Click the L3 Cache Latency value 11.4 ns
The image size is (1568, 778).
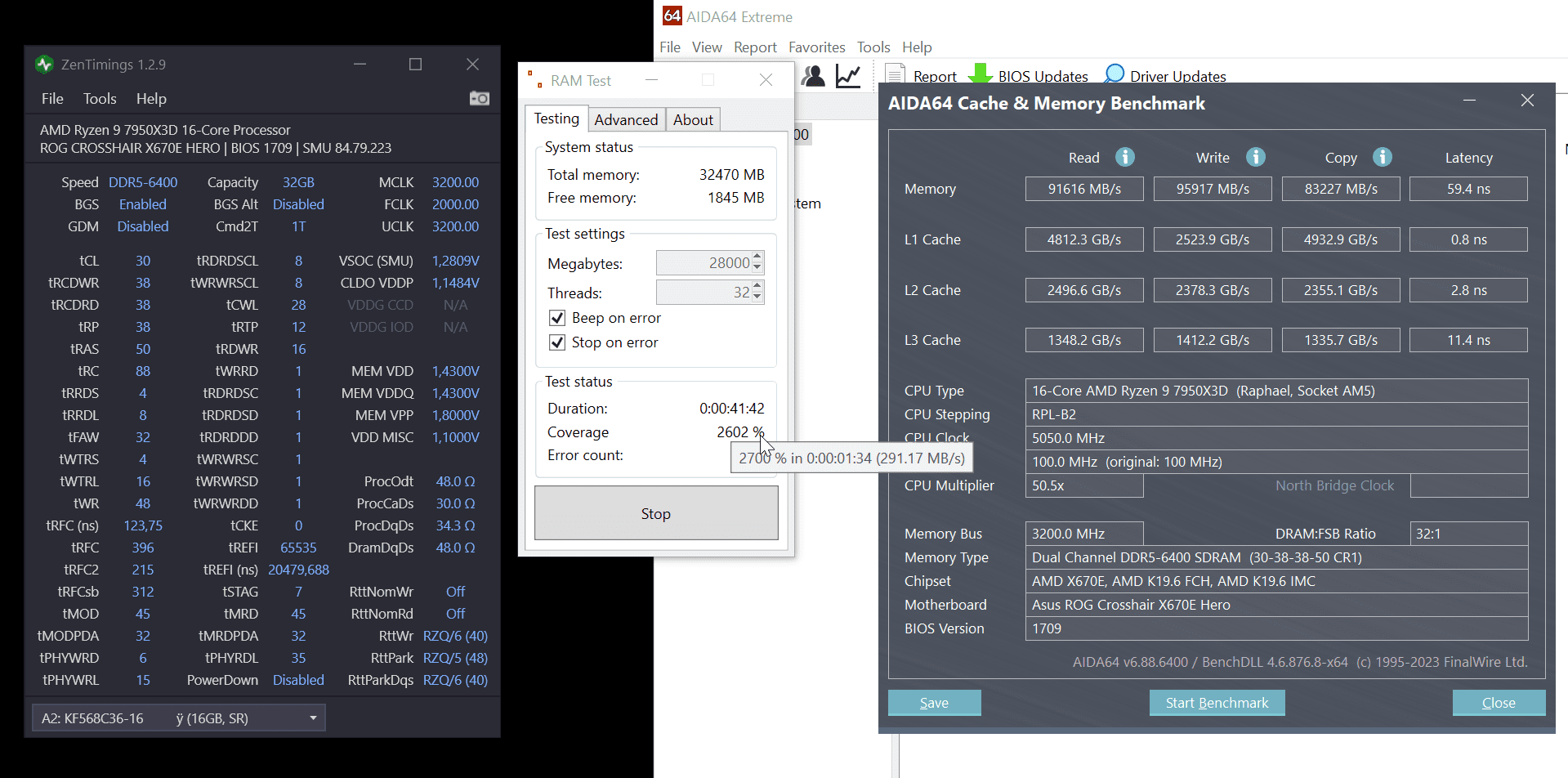pyautogui.click(x=1469, y=340)
